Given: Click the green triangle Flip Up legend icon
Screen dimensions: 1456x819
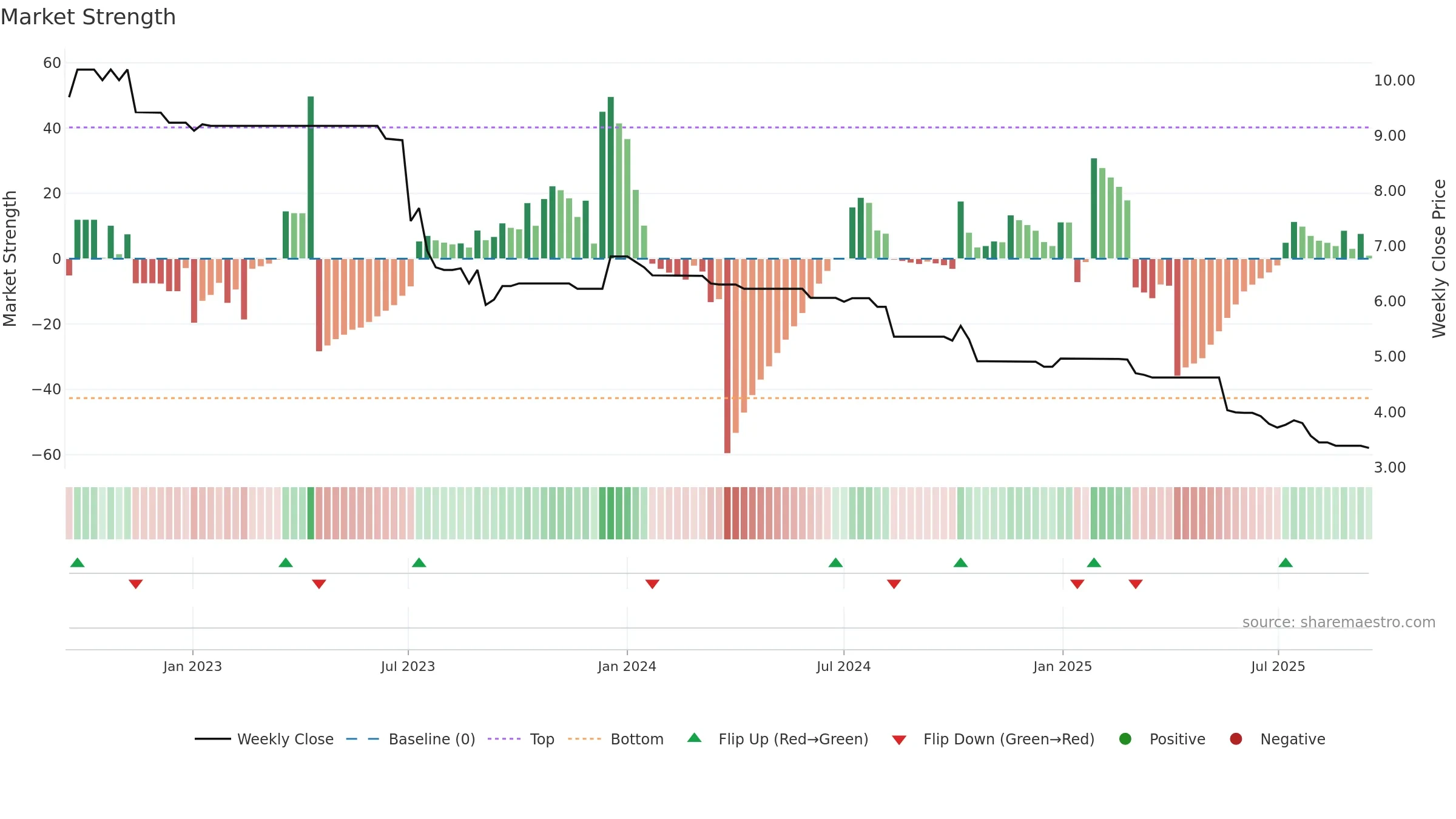Looking at the screenshot, I should pos(695,738).
